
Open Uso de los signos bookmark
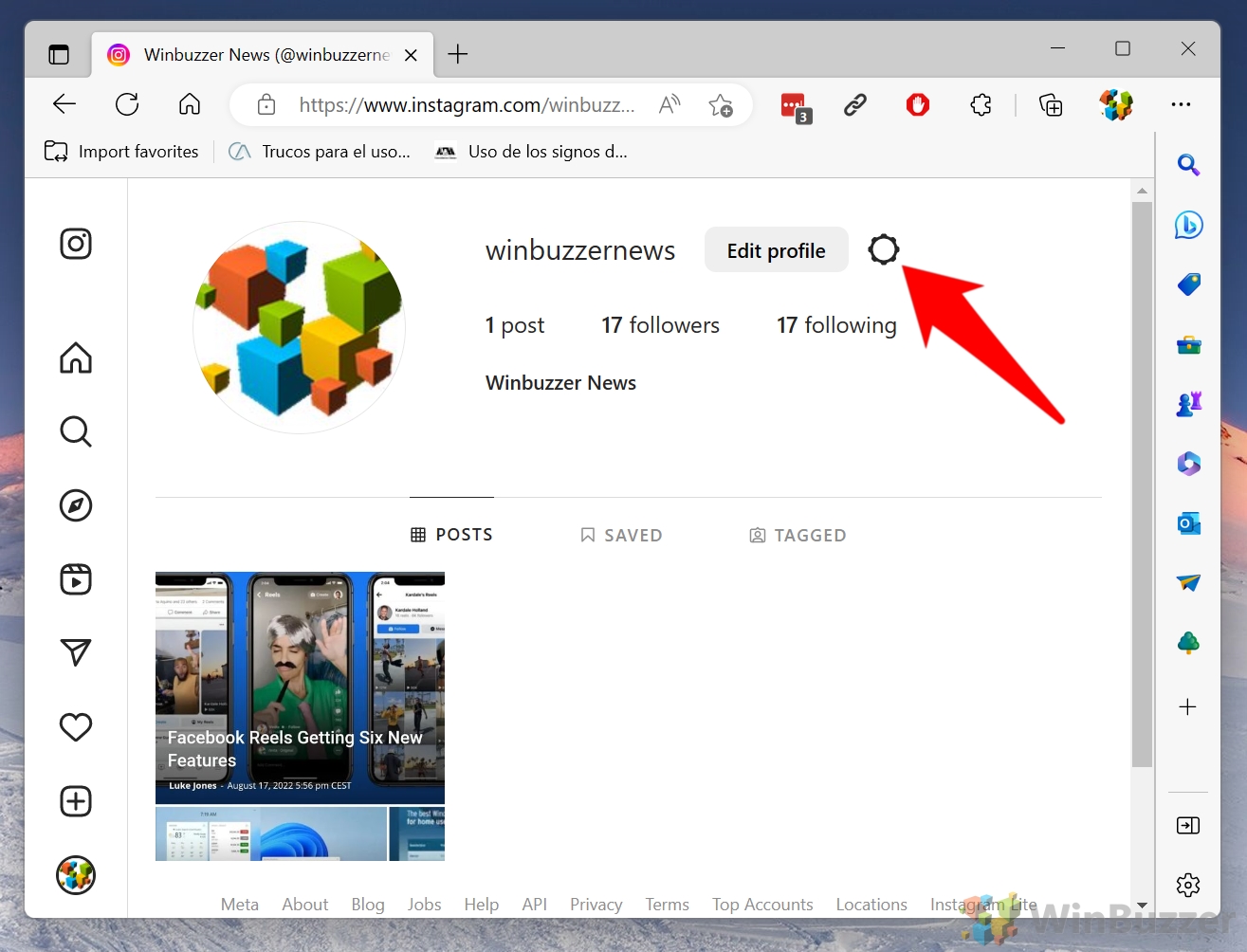(x=531, y=152)
